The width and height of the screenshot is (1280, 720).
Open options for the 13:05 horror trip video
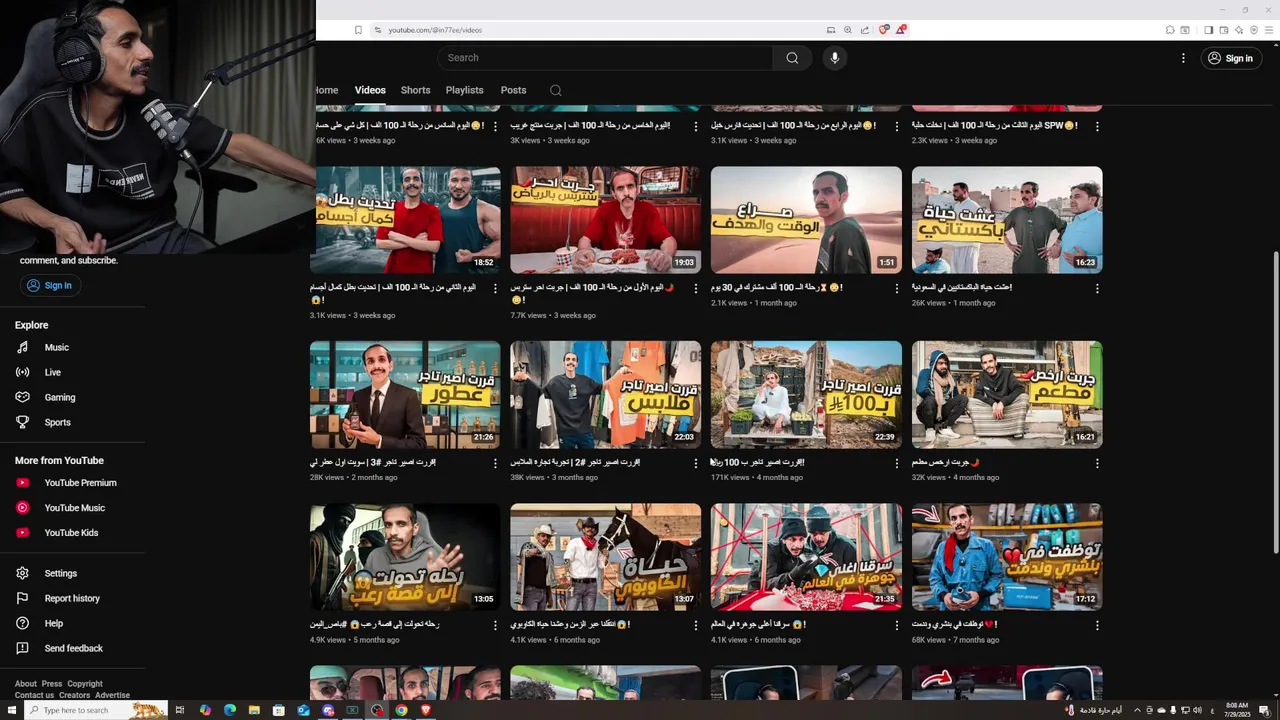pyautogui.click(x=495, y=626)
